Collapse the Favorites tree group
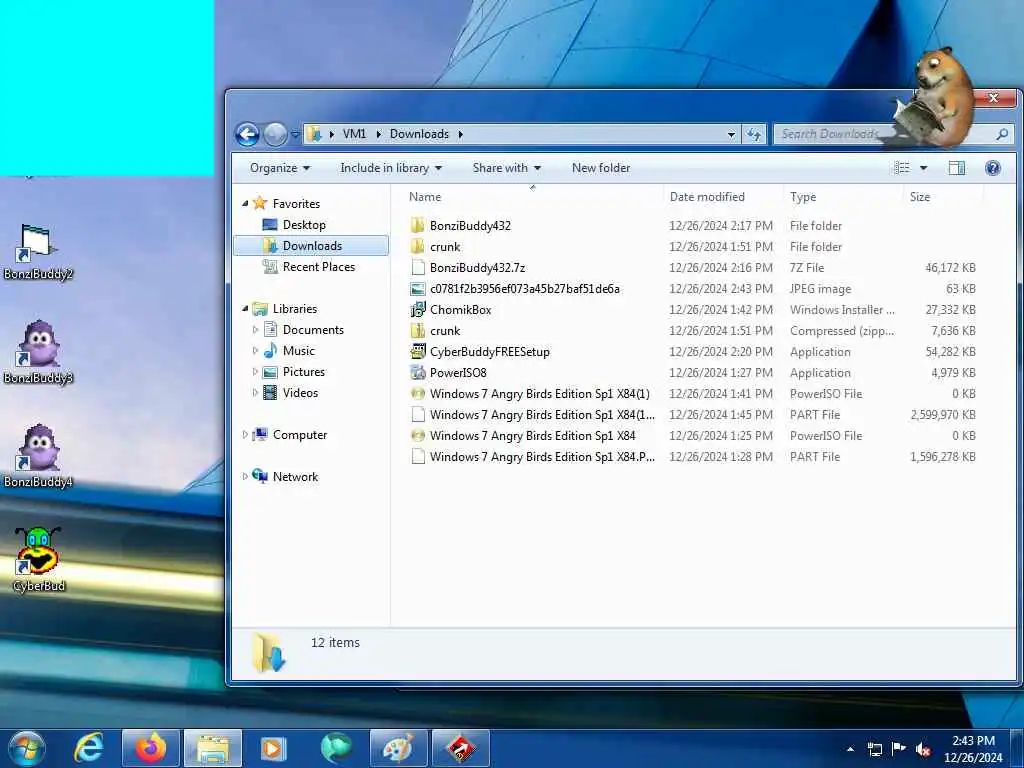The height and width of the screenshot is (768, 1024). click(x=246, y=204)
